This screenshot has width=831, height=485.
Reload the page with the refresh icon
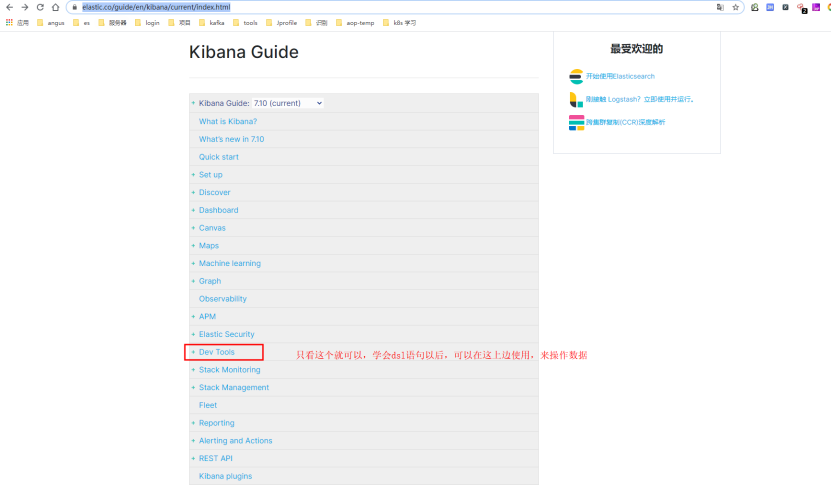(40, 7)
